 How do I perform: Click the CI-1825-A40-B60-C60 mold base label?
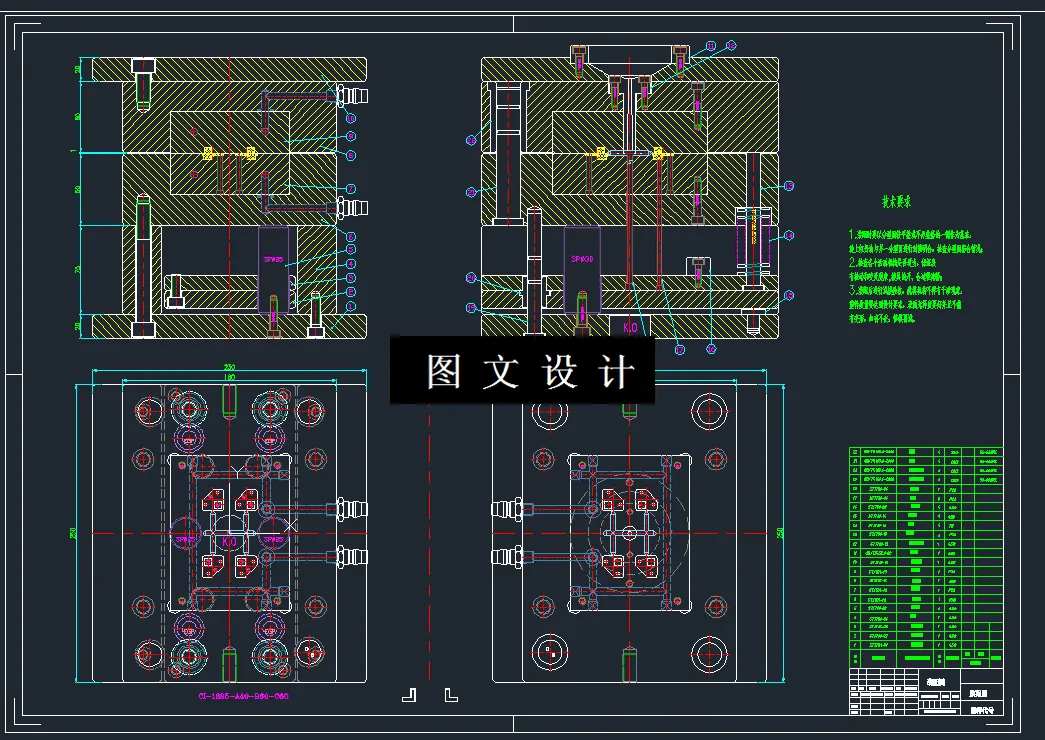coord(243,696)
